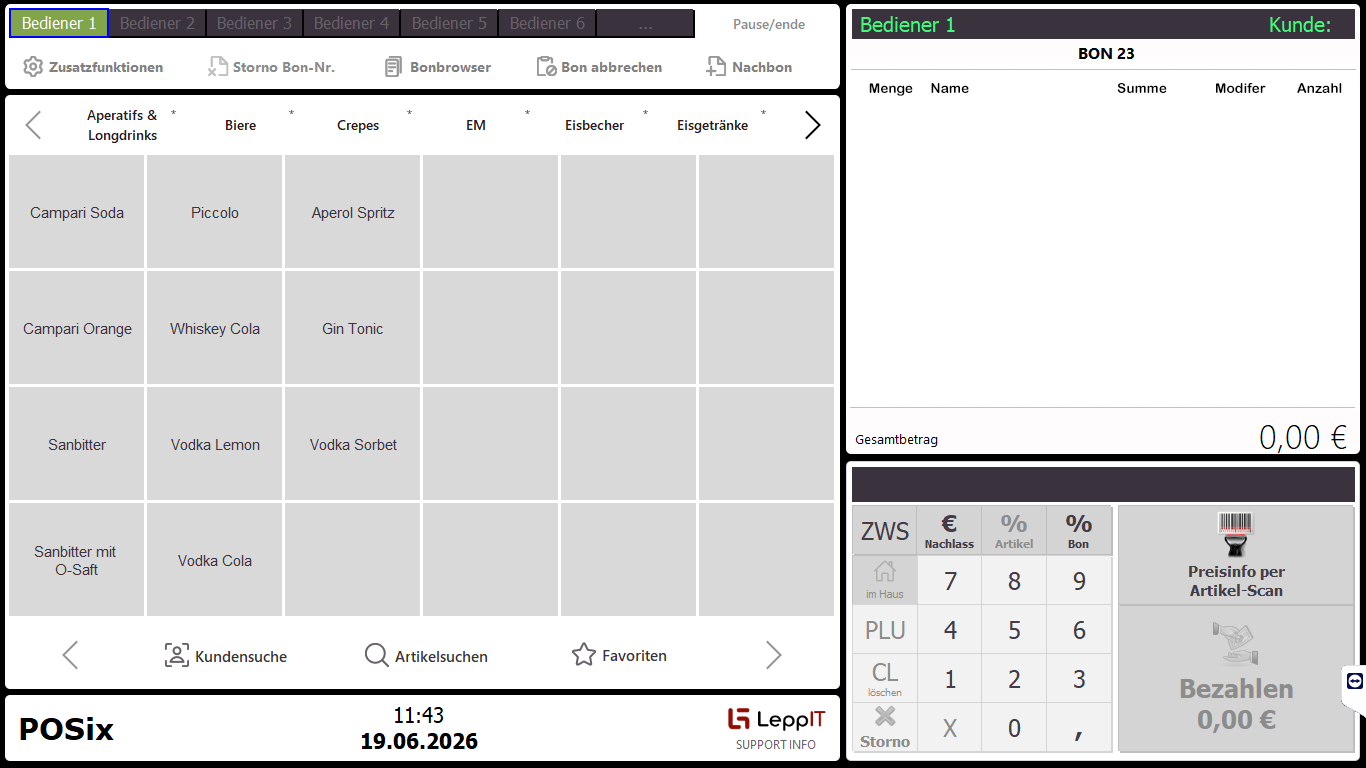This screenshot has width=1366, height=768.
Task: Click the keypad entry display field
Action: 1103,484
